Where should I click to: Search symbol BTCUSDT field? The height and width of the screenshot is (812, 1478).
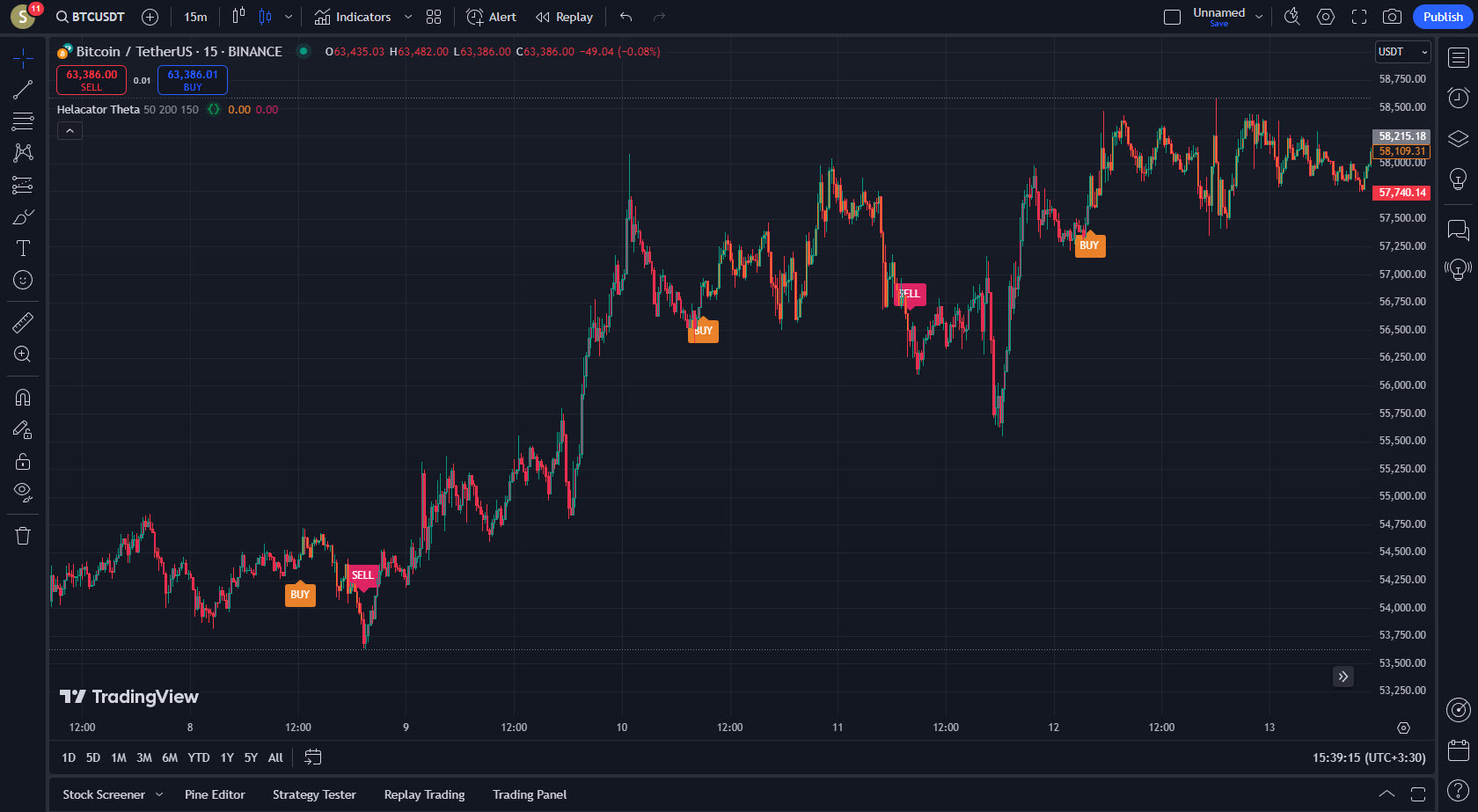click(x=91, y=17)
